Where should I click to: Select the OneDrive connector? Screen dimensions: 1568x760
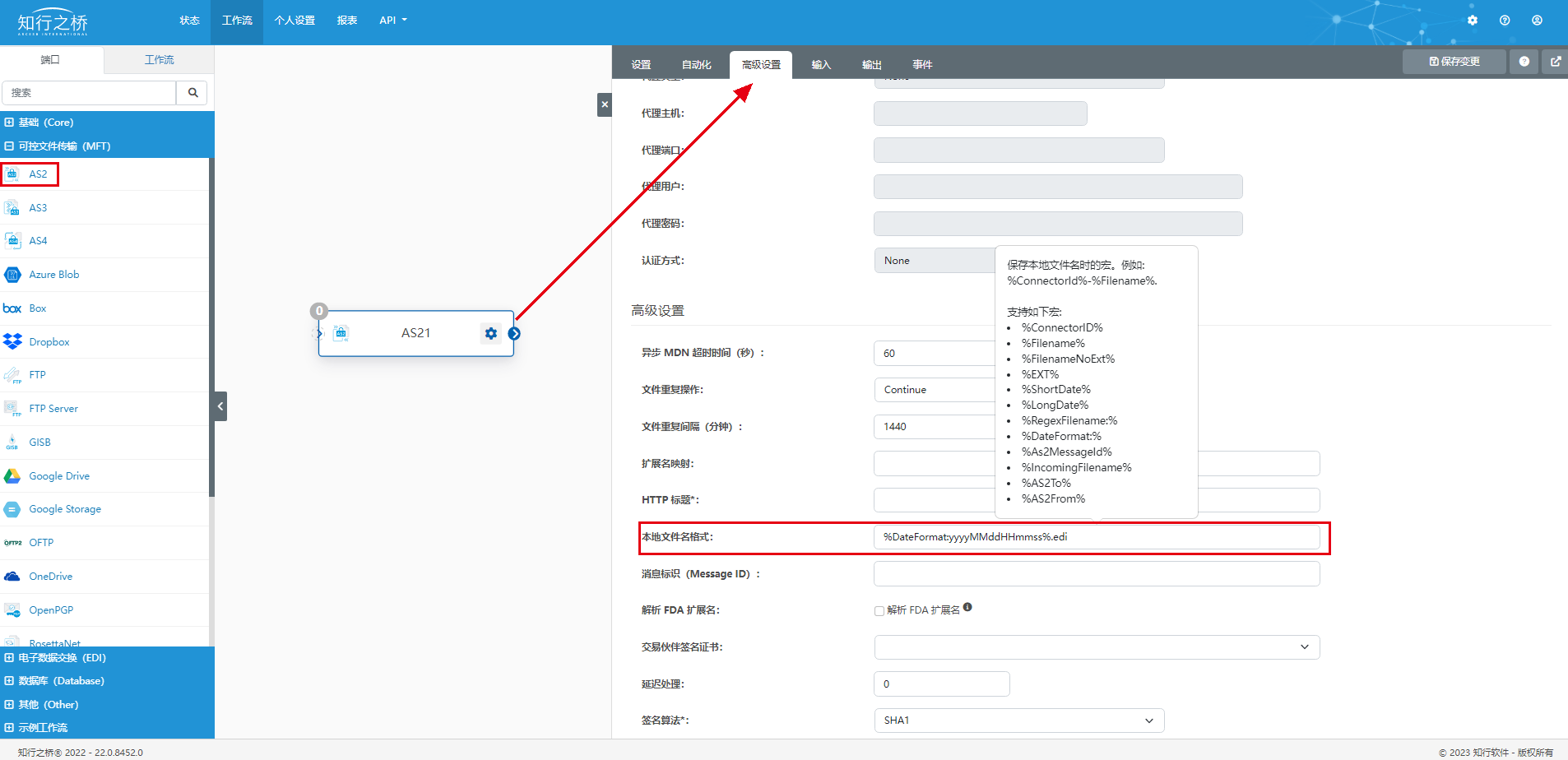point(105,577)
